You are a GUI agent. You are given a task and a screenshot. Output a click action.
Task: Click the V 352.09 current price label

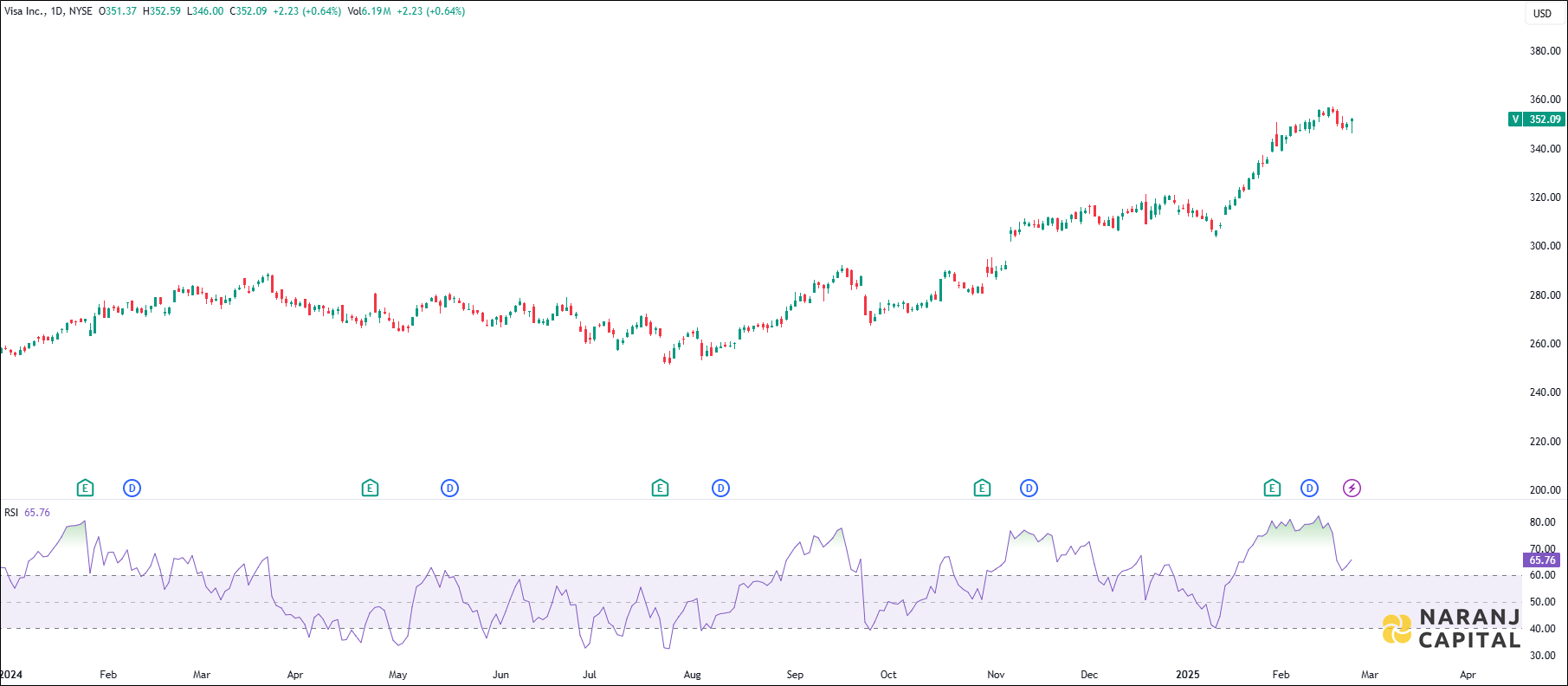1536,120
